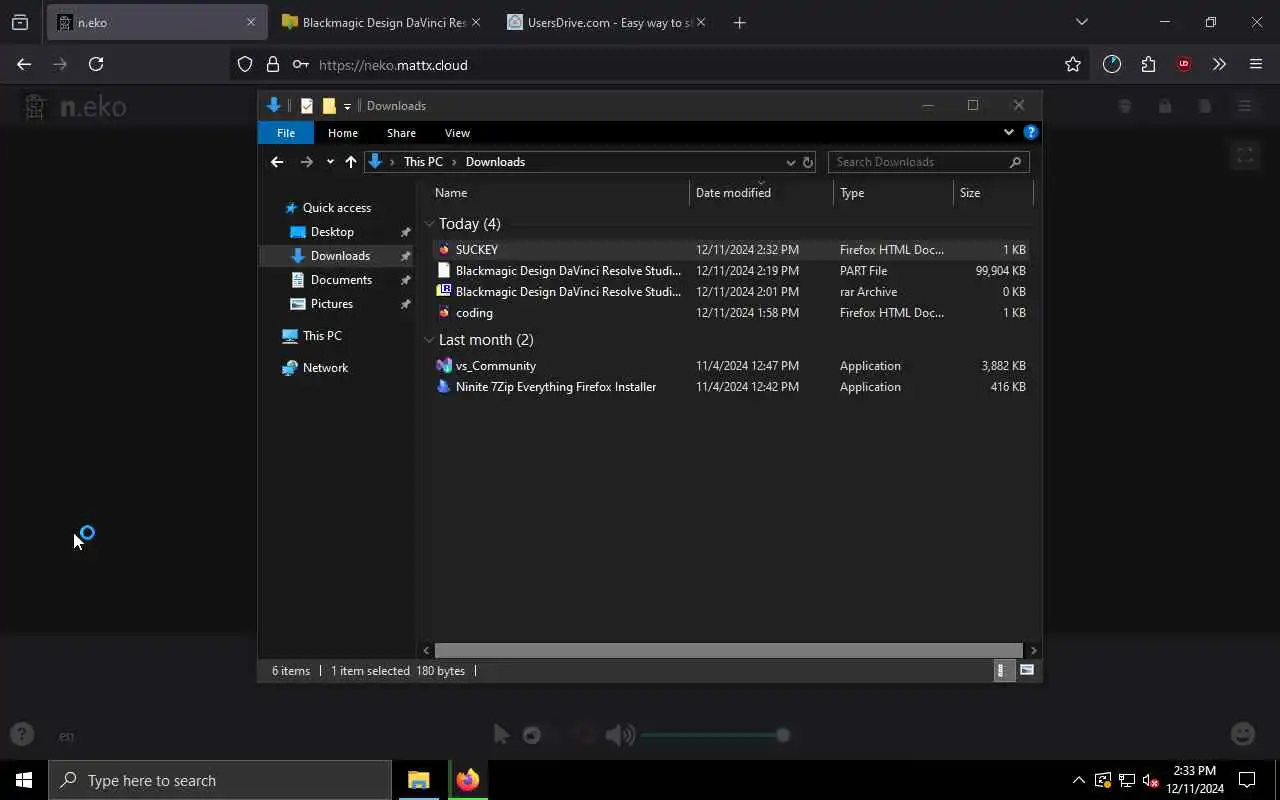1280x800 pixels.
Task: Switch to the UsersDrive.com browser tab
Action: pos(605,22)
